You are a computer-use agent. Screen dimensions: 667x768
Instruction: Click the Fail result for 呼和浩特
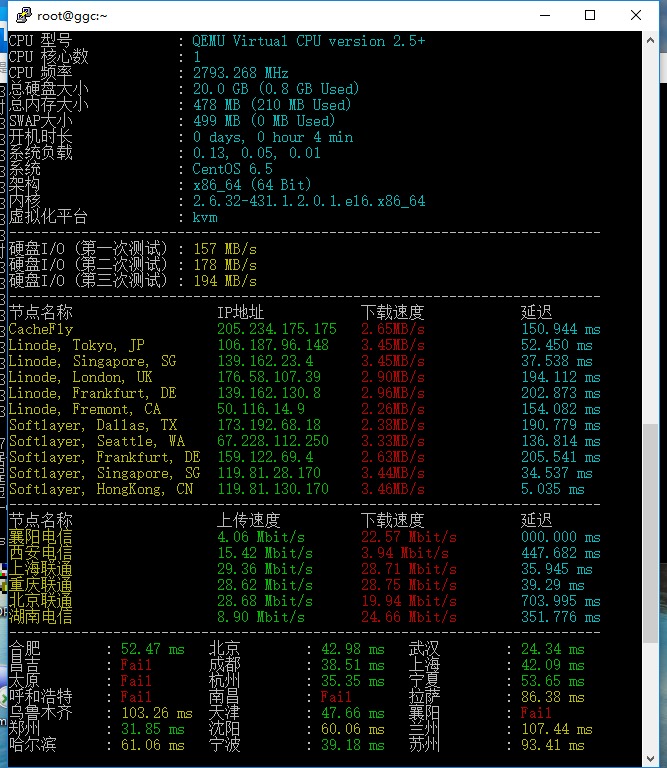[137, 697]
